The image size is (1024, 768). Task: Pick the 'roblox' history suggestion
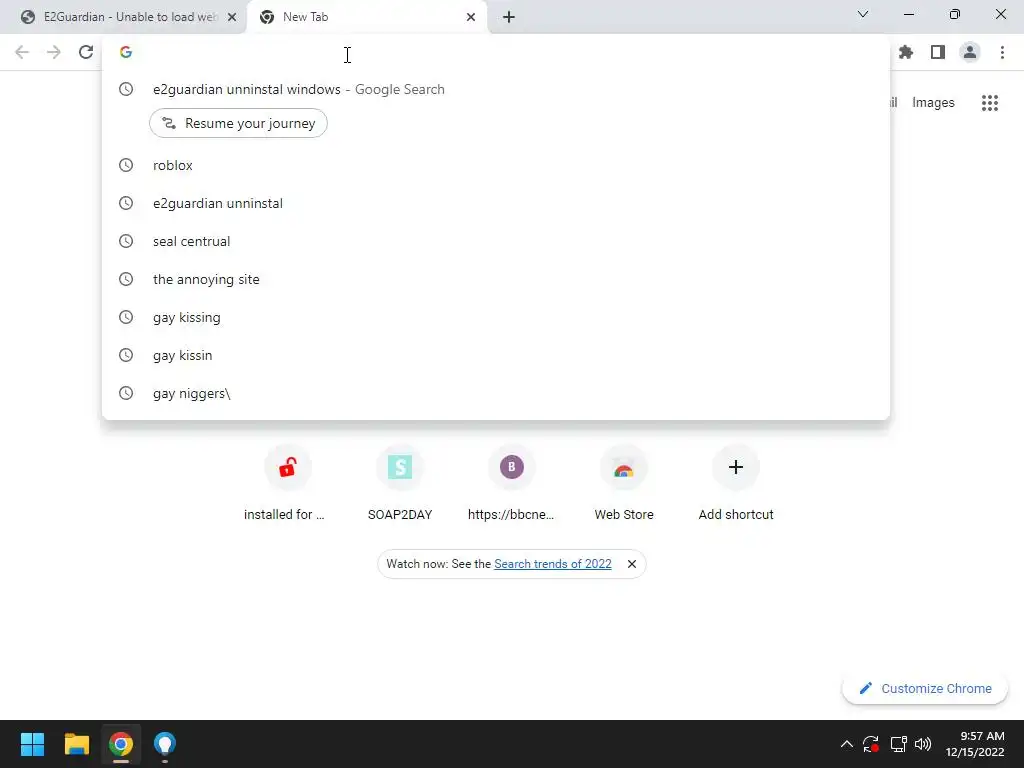click(496, 165)
